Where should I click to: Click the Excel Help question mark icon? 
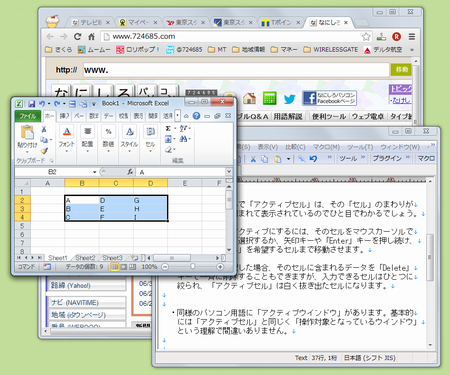click(196, 116)
